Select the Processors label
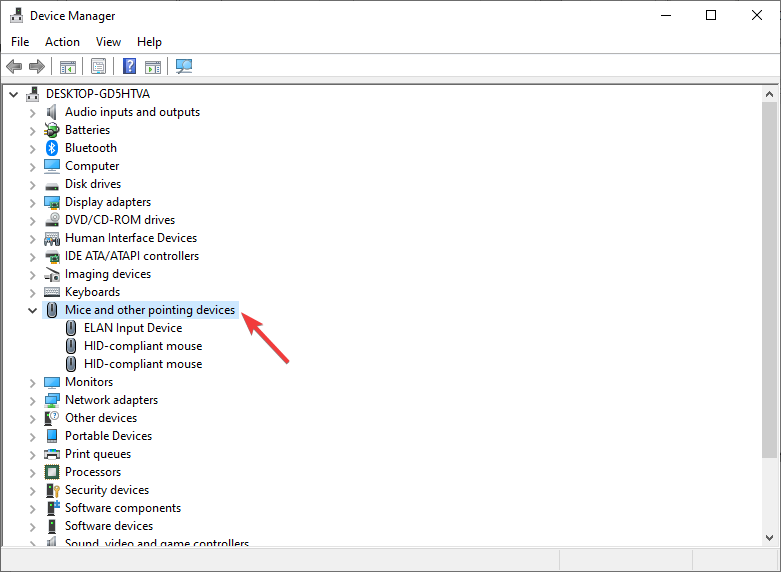 tap(93, 472)
